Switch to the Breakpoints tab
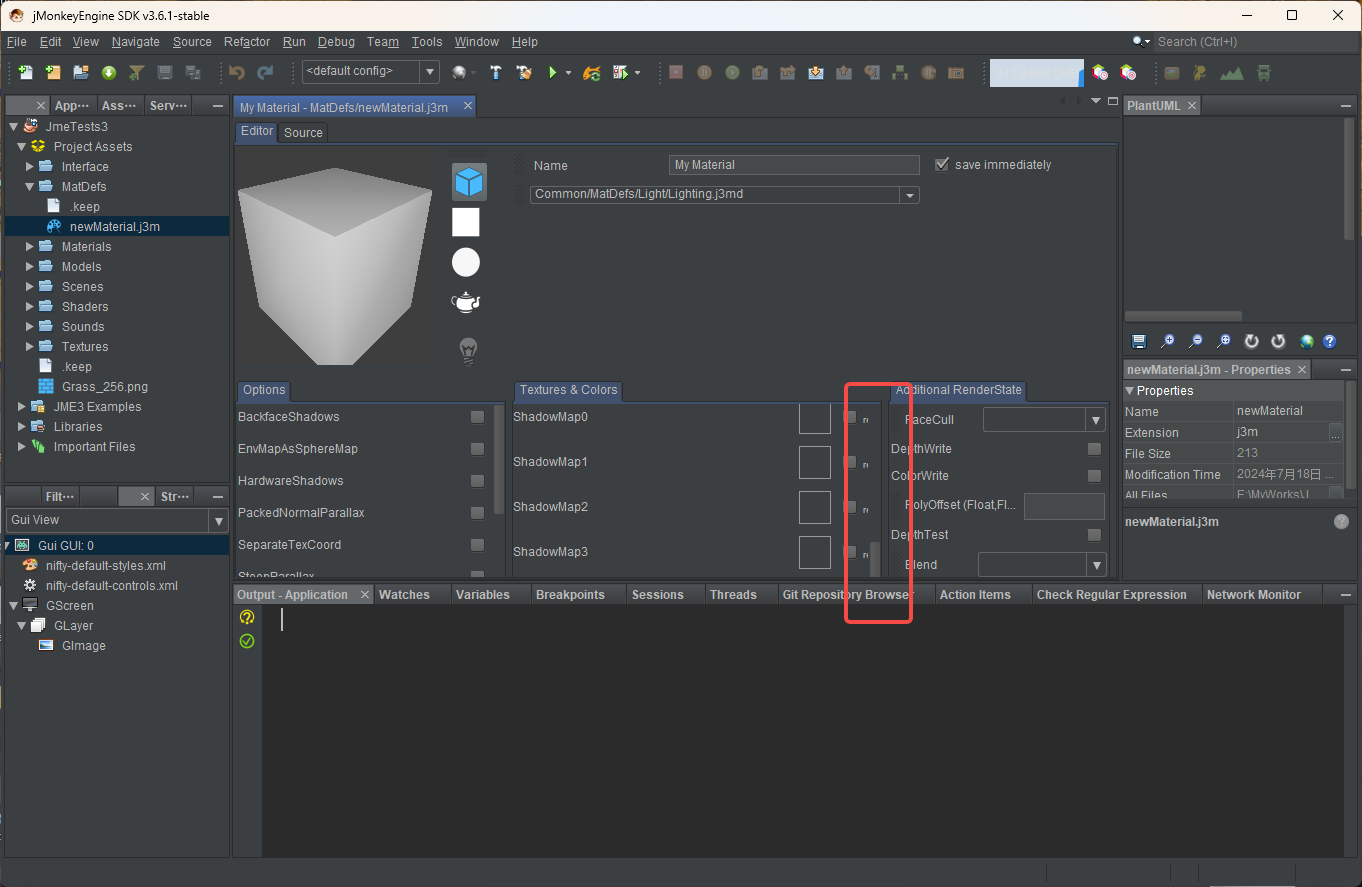Screen dimensions: 1362x887 (x=570, y=595)
